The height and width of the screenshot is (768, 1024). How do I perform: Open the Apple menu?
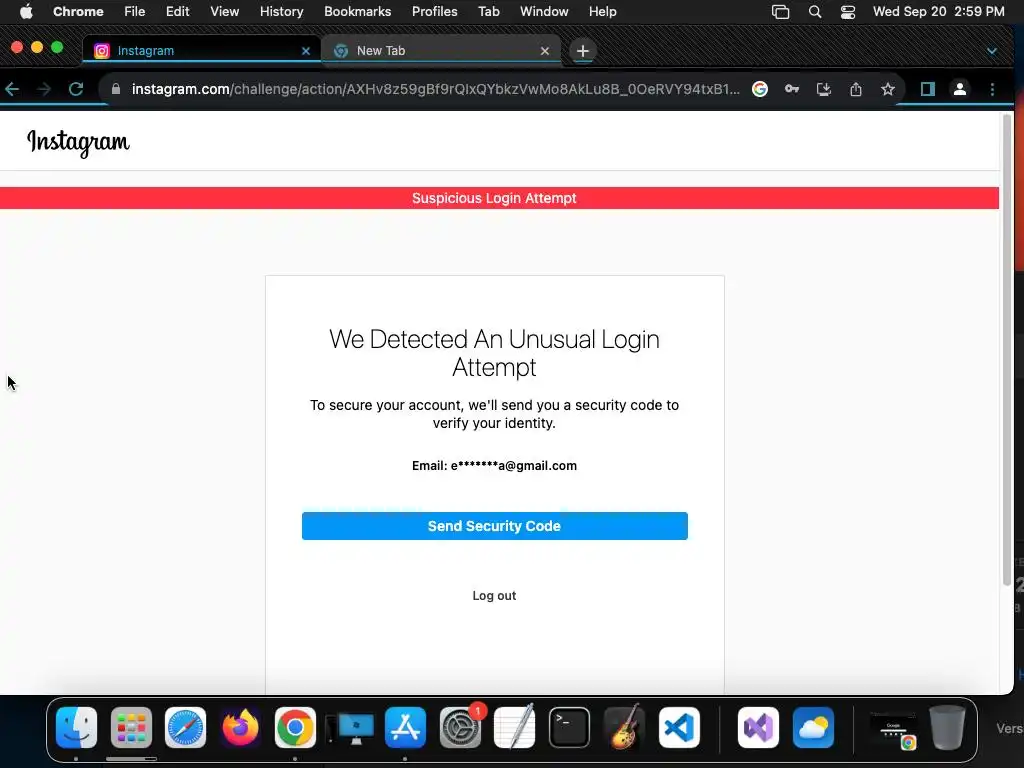click(x=26, y=12)
